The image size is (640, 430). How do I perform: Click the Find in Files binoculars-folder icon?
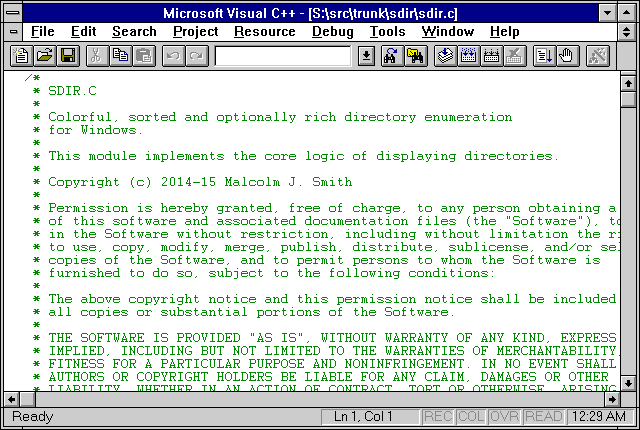[416, 56]
